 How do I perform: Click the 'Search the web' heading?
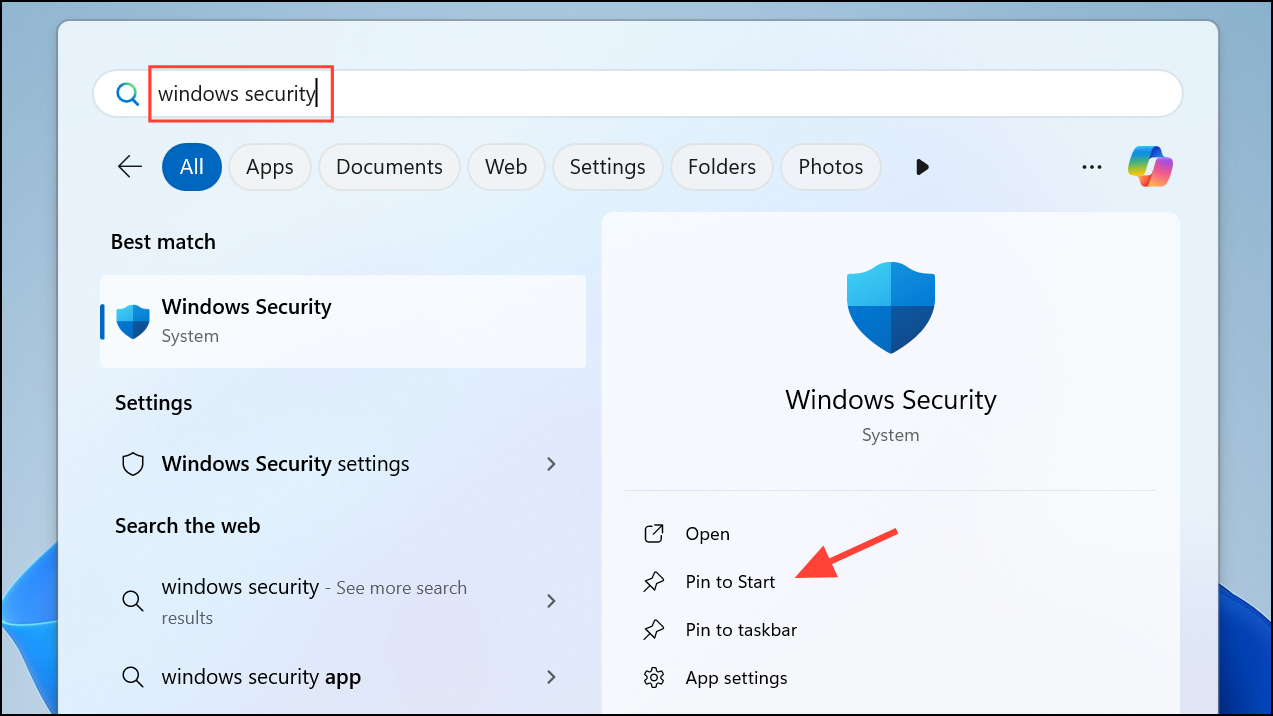[187, 526]
